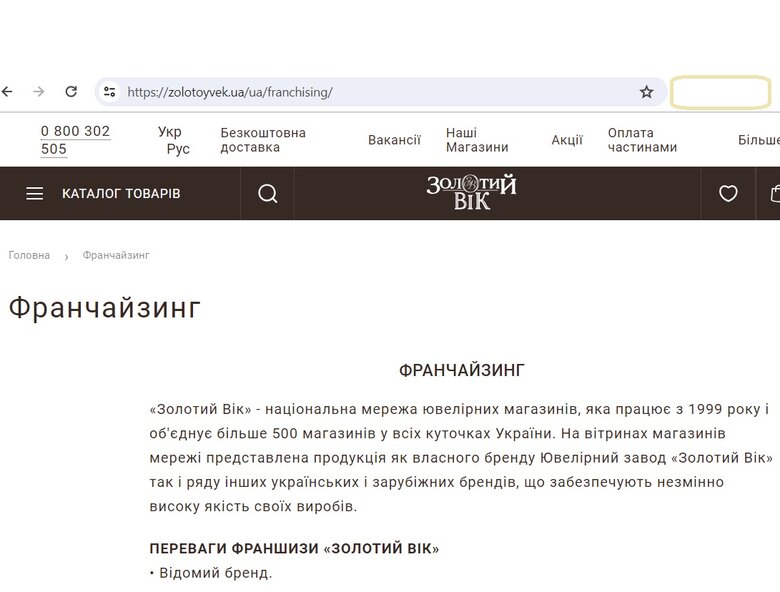Call phone number 0 800 302 505
Viewport: 780px width, 592px height.
(x=75, y=140)
